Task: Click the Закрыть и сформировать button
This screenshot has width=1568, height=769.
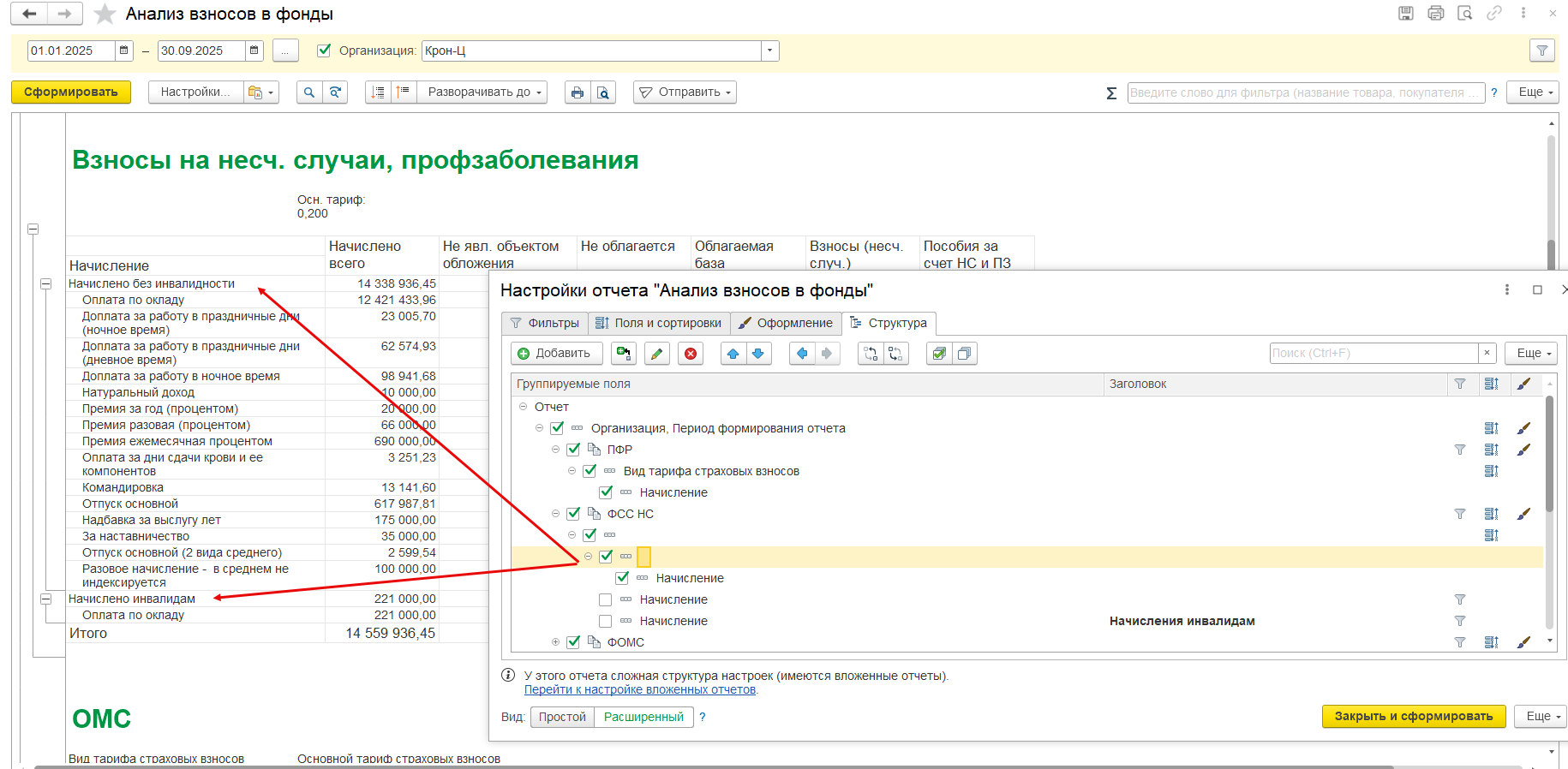Action: tap(1413, 716)
